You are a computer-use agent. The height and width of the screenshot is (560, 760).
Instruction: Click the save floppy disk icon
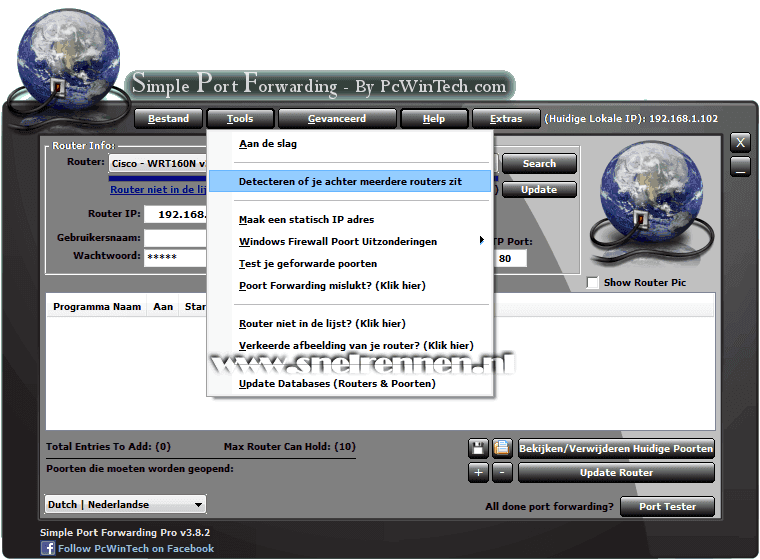point(478,448)
